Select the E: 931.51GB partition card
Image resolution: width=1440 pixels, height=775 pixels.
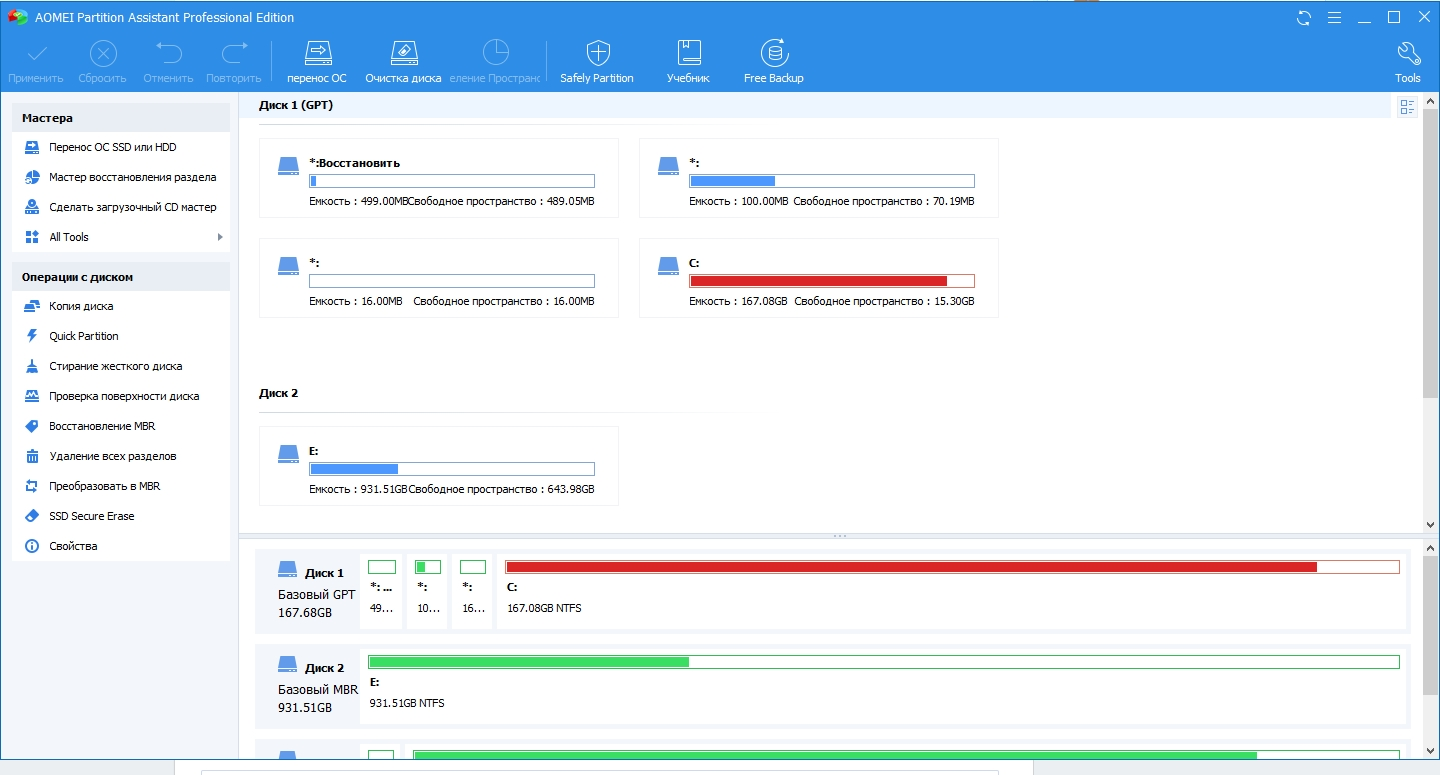tap(439, 466)
